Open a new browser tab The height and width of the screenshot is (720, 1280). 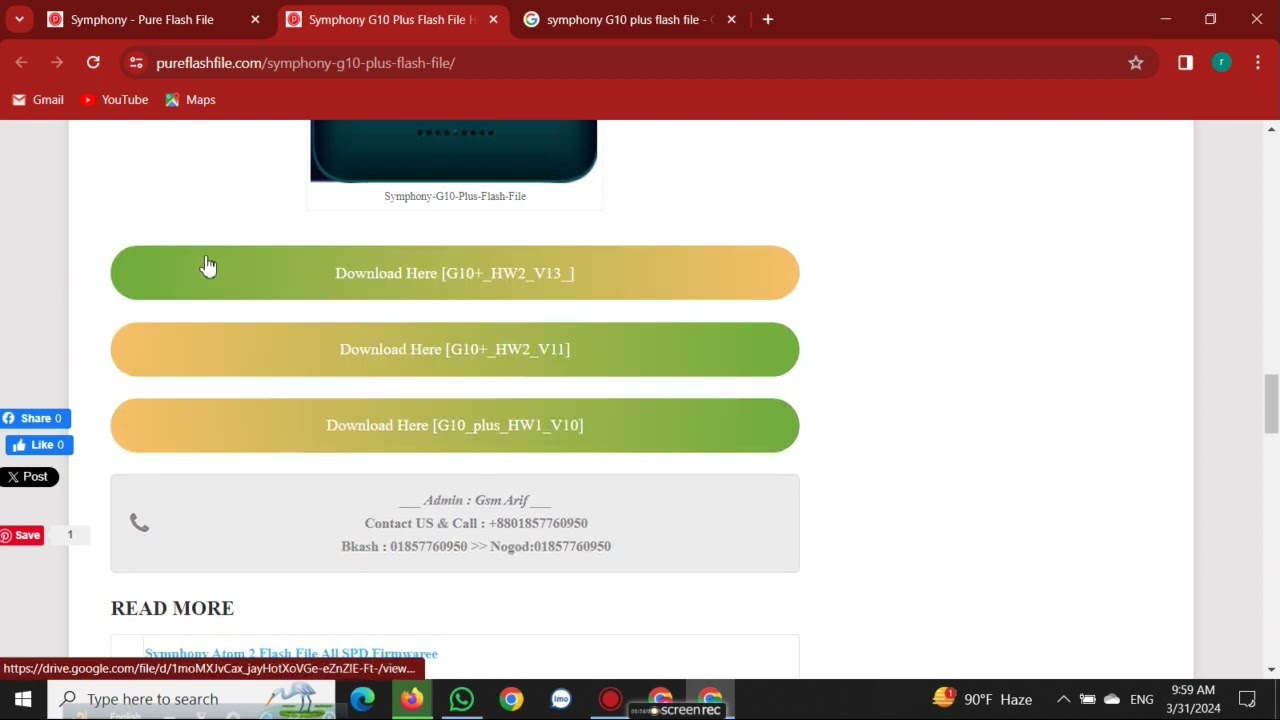tap(768, 19)
